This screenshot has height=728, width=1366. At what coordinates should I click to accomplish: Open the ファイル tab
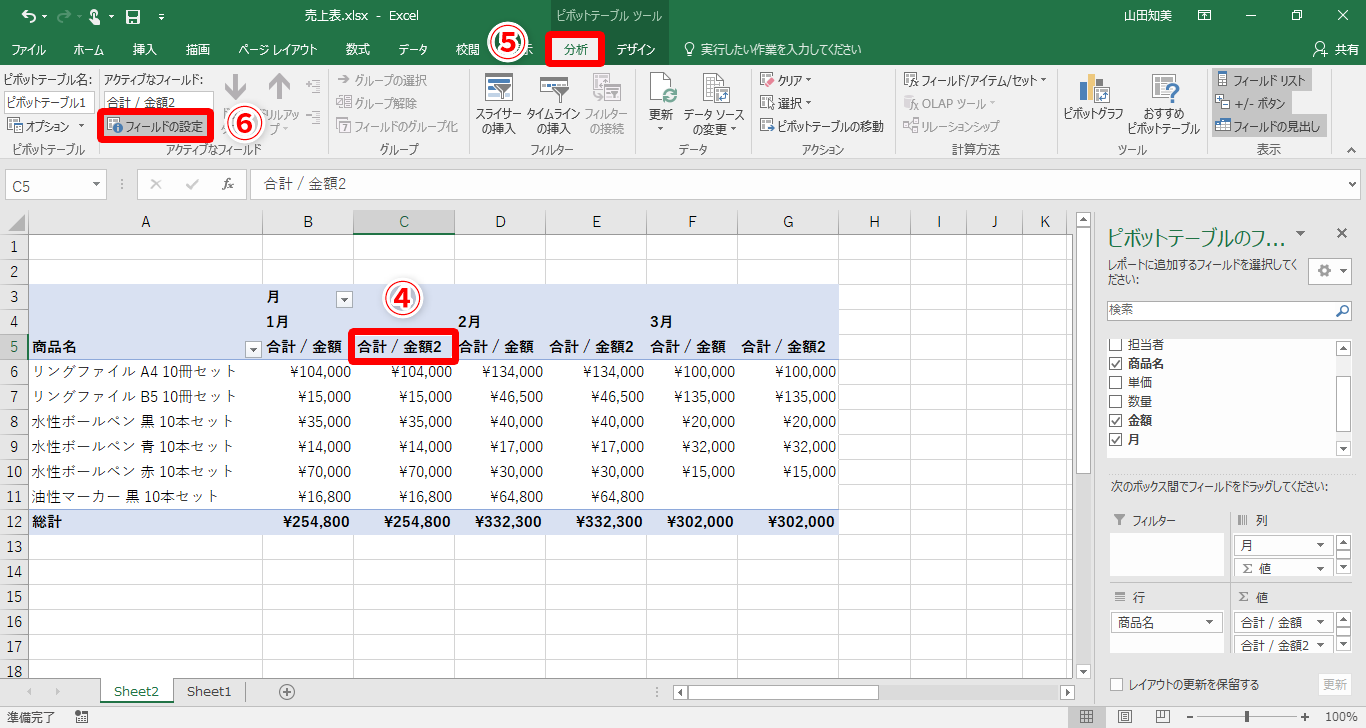tap(28, 50)
